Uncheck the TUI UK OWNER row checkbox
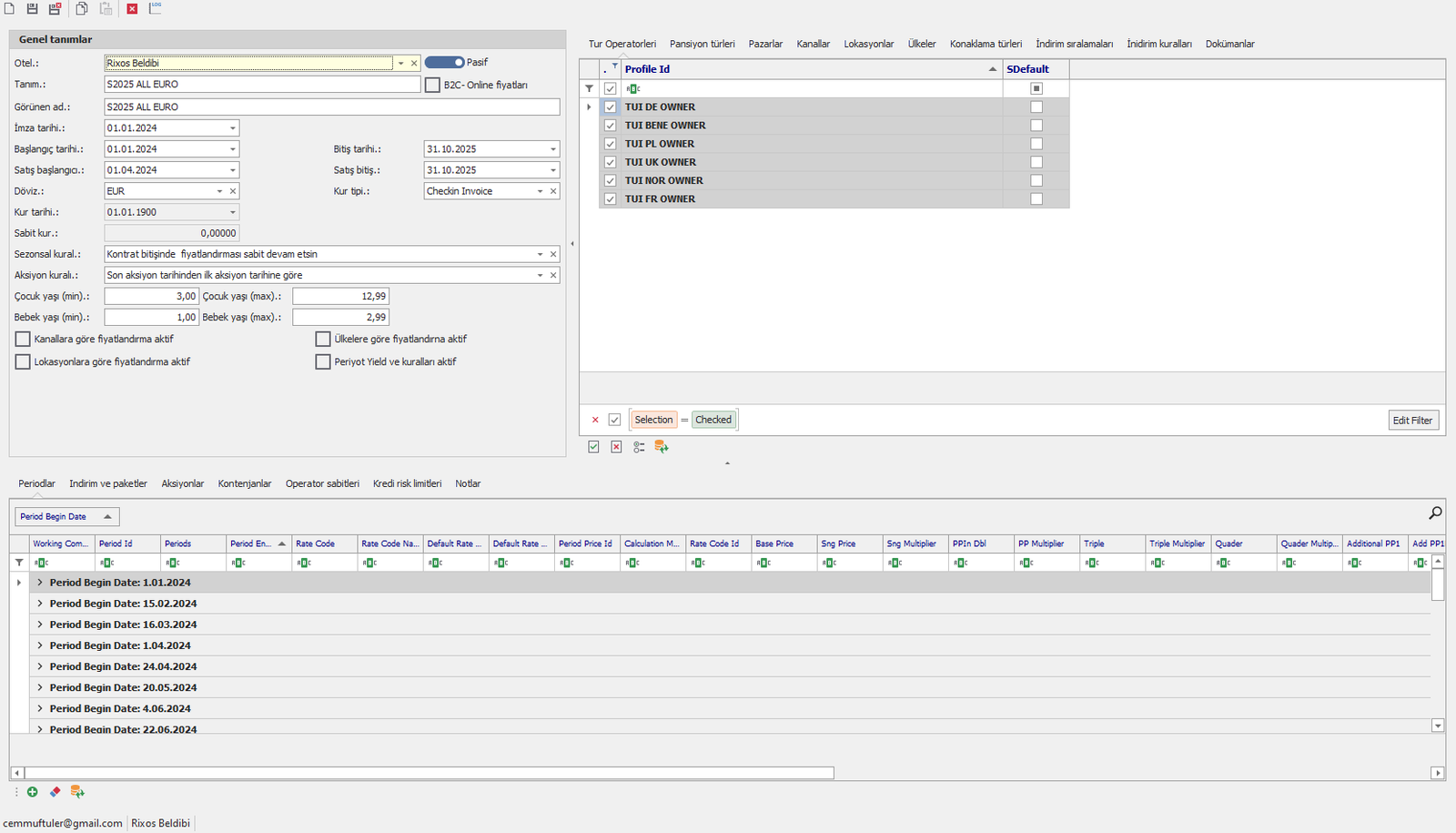Screen dimensions: 1456x833 [x=611, y=162]
